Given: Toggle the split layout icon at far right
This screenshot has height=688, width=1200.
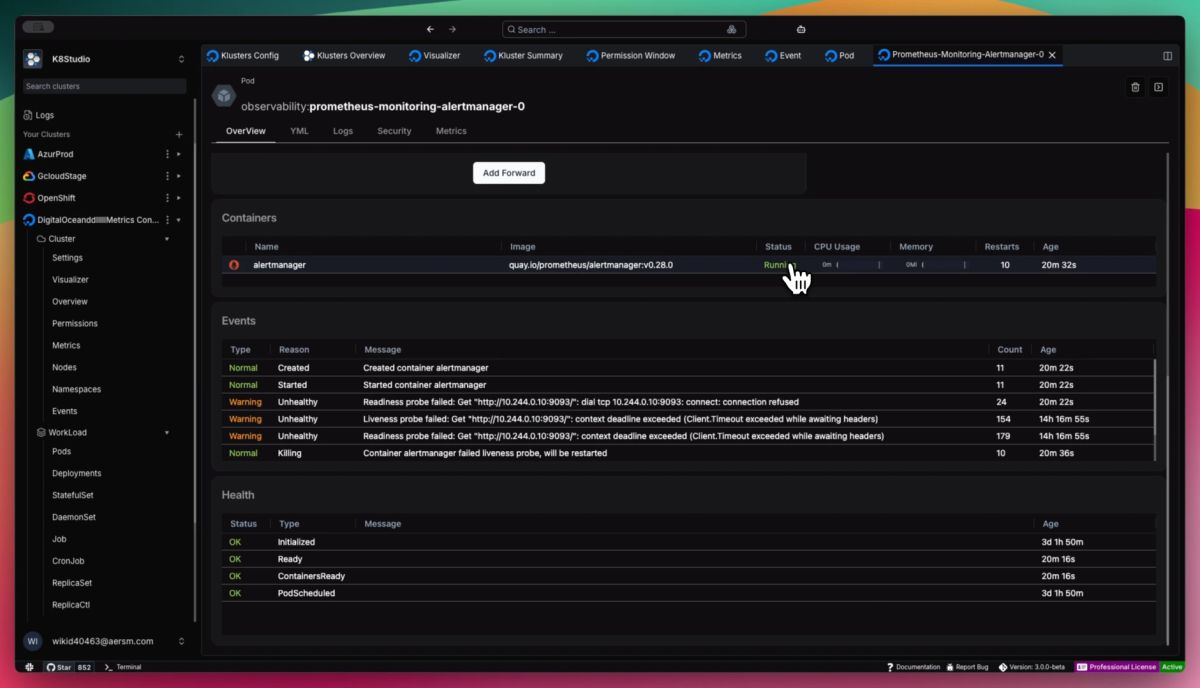Looking at the screenshot, I should [1167, 56].
